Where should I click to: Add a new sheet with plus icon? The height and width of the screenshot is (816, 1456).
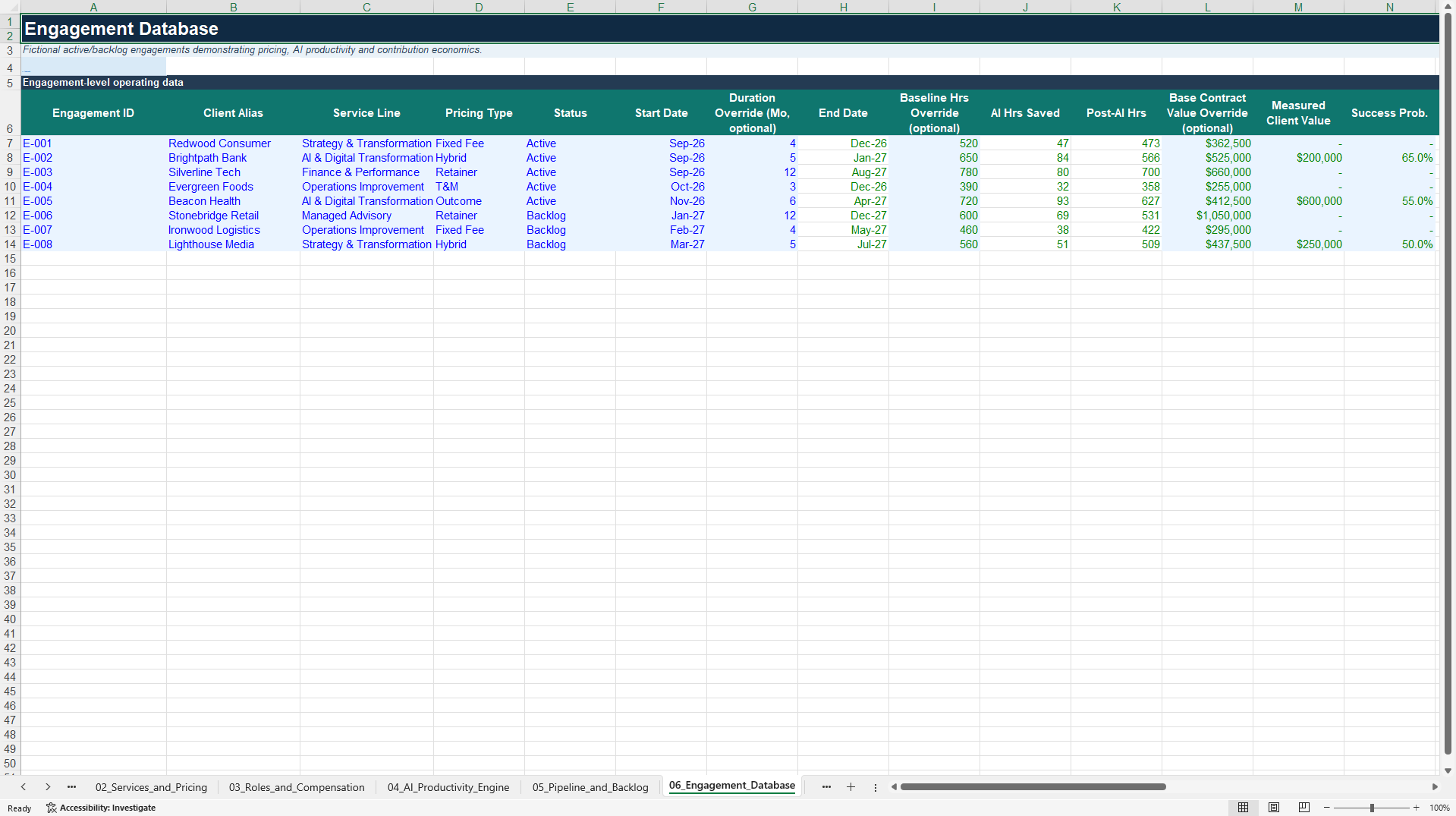[x=851, y=787]
